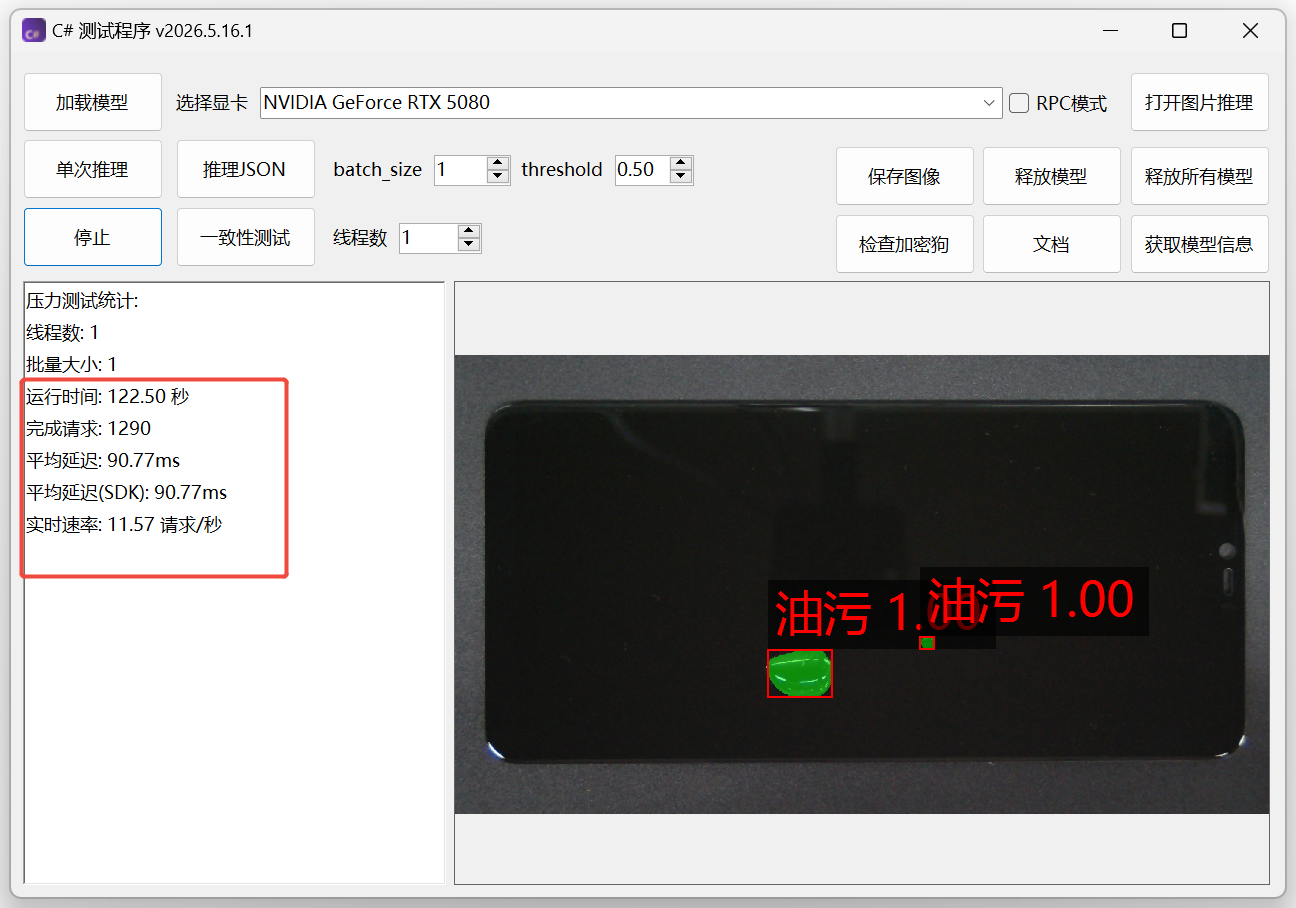Focus the 线程数 input field
The width and height of the screenshot is (1296, 908).
click(x=428, y=238)
